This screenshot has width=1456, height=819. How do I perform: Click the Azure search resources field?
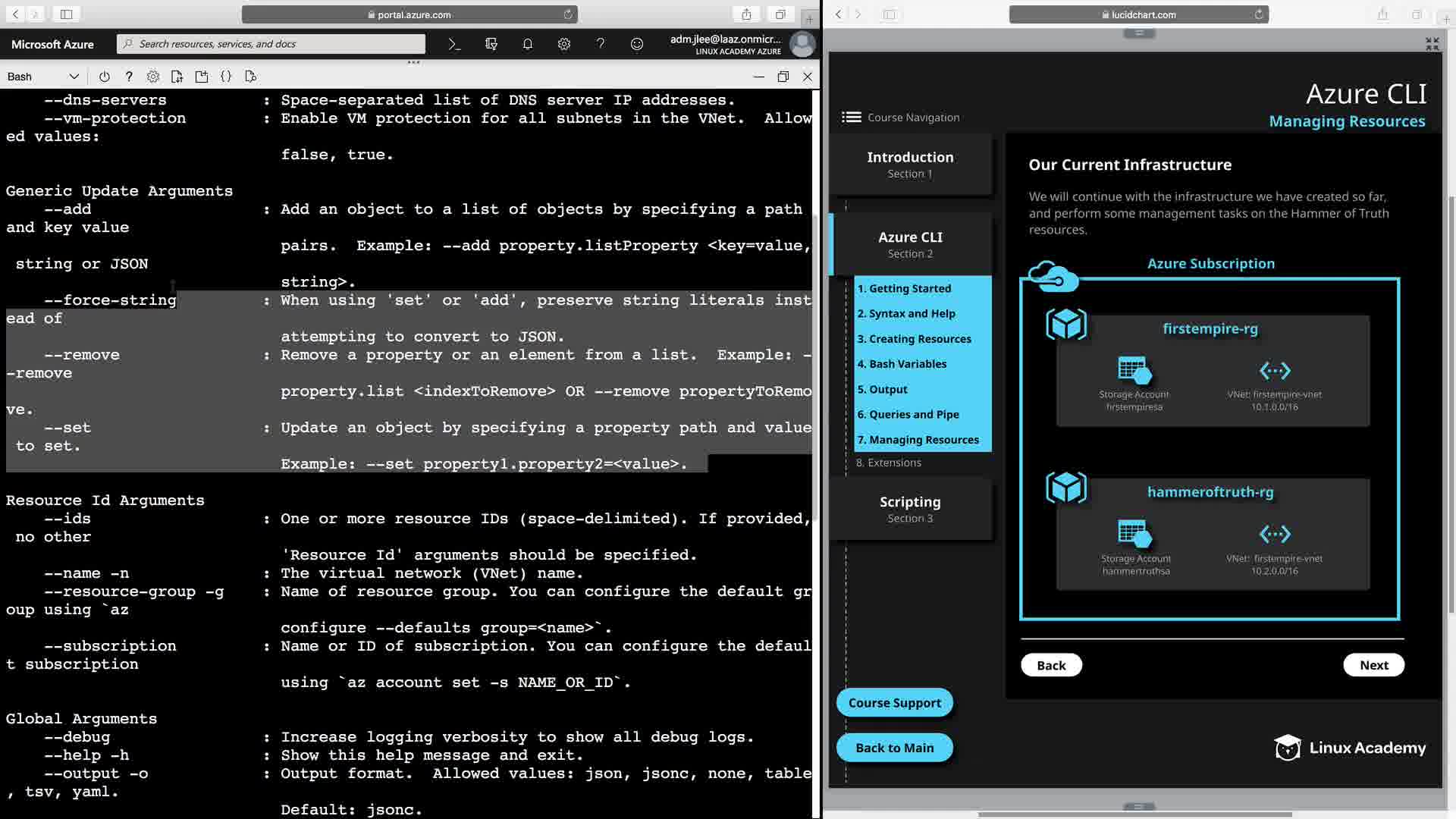pos(271,44)
